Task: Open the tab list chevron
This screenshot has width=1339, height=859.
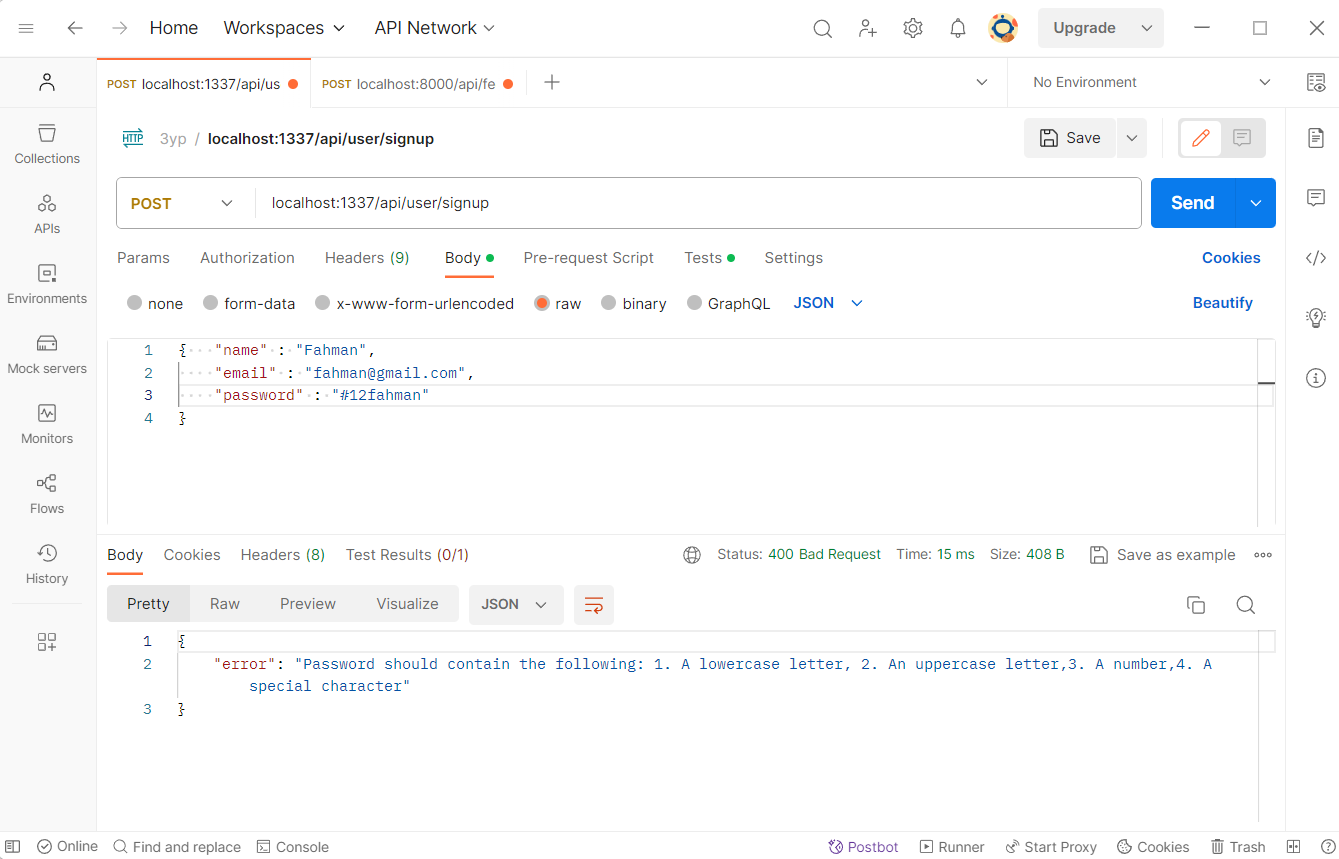Action: pos(981,82)
